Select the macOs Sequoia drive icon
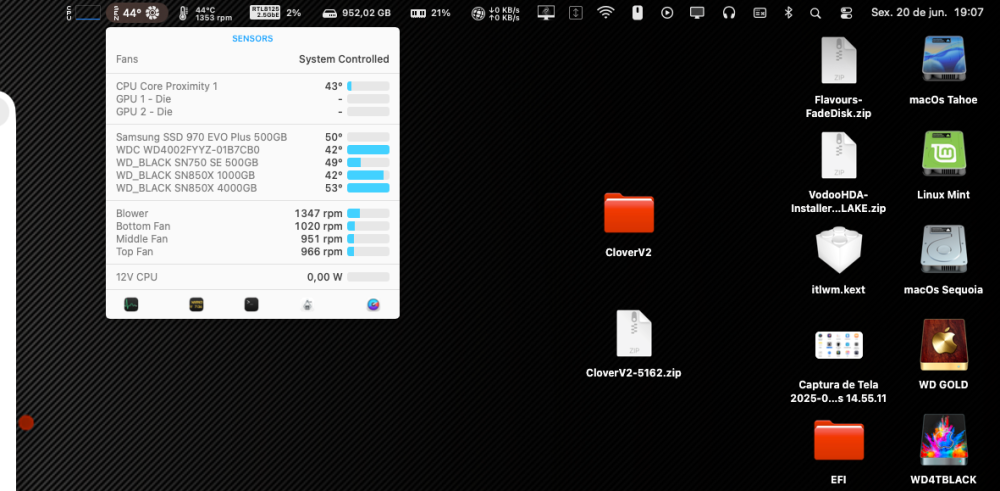This screenshot has width=1000, height=491. (x=944, y=249)
